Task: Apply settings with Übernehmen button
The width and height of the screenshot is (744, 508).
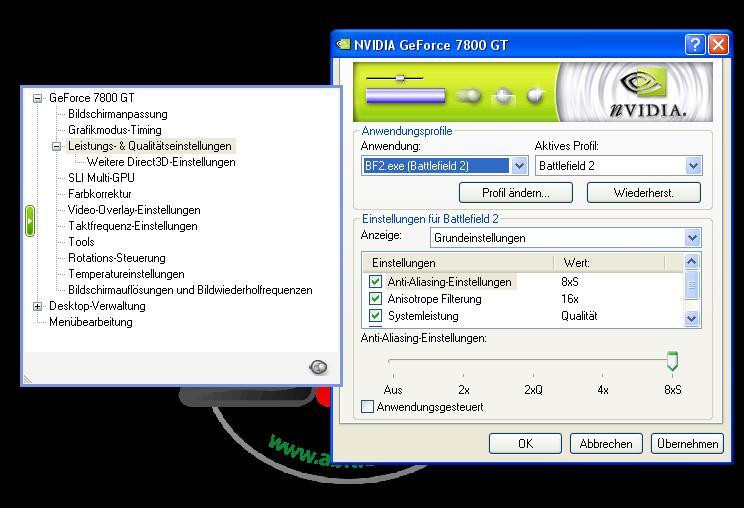Action: (688, 443)
